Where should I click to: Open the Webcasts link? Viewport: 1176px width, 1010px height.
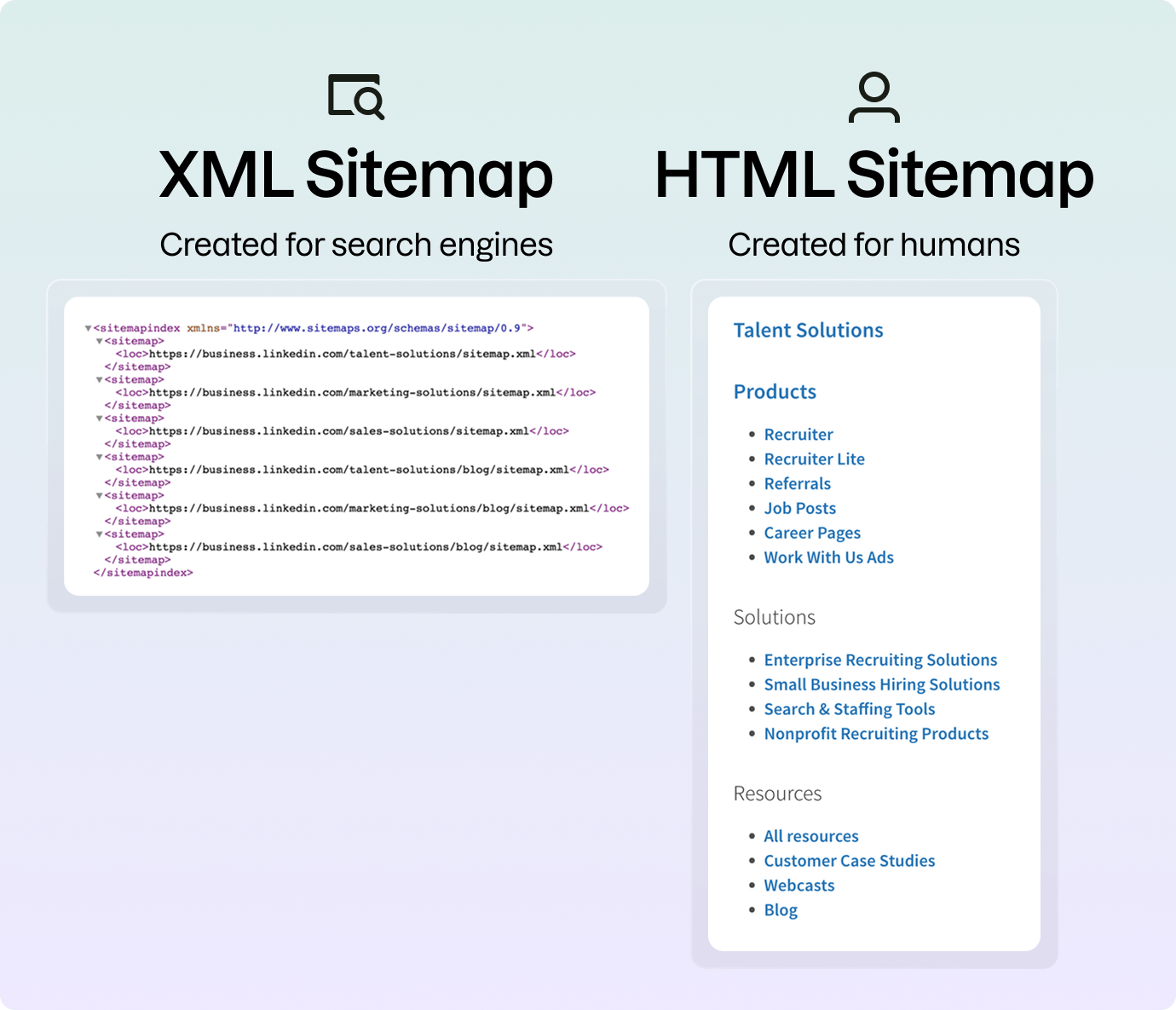pyautogui.click(x=799, y=886)
